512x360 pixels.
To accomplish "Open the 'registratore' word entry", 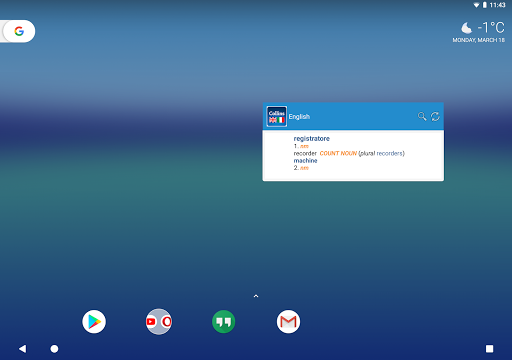I will click(311, 139).
